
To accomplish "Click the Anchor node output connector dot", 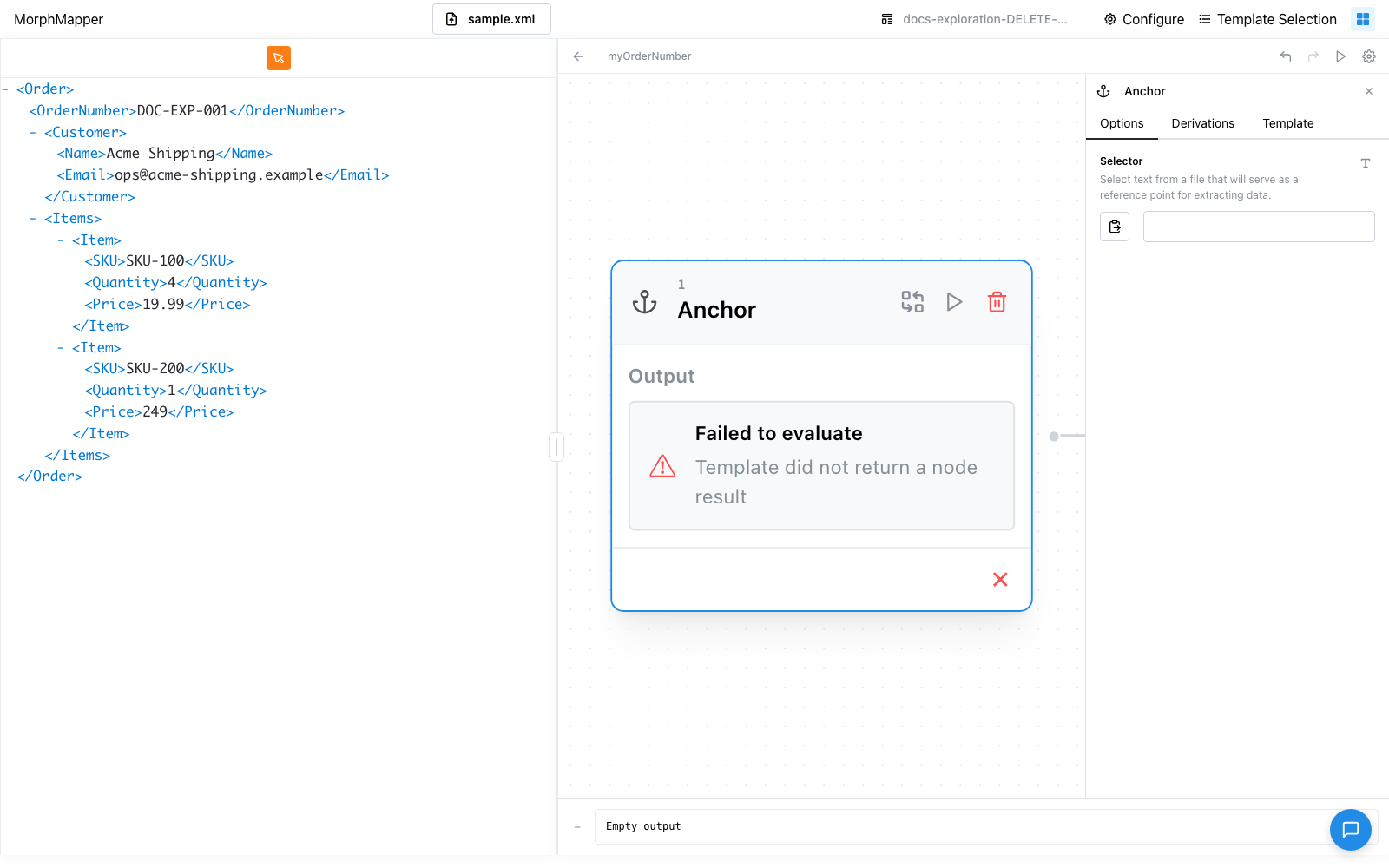I will tap(1054, 437).
